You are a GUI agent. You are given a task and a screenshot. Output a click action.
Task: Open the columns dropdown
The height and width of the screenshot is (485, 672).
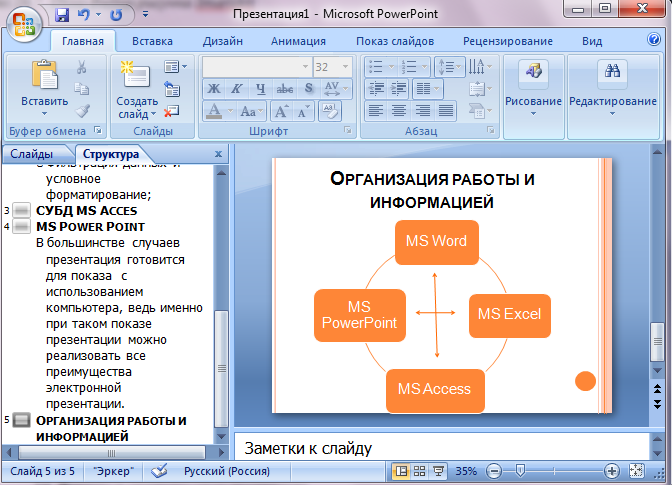pos(428,89)
